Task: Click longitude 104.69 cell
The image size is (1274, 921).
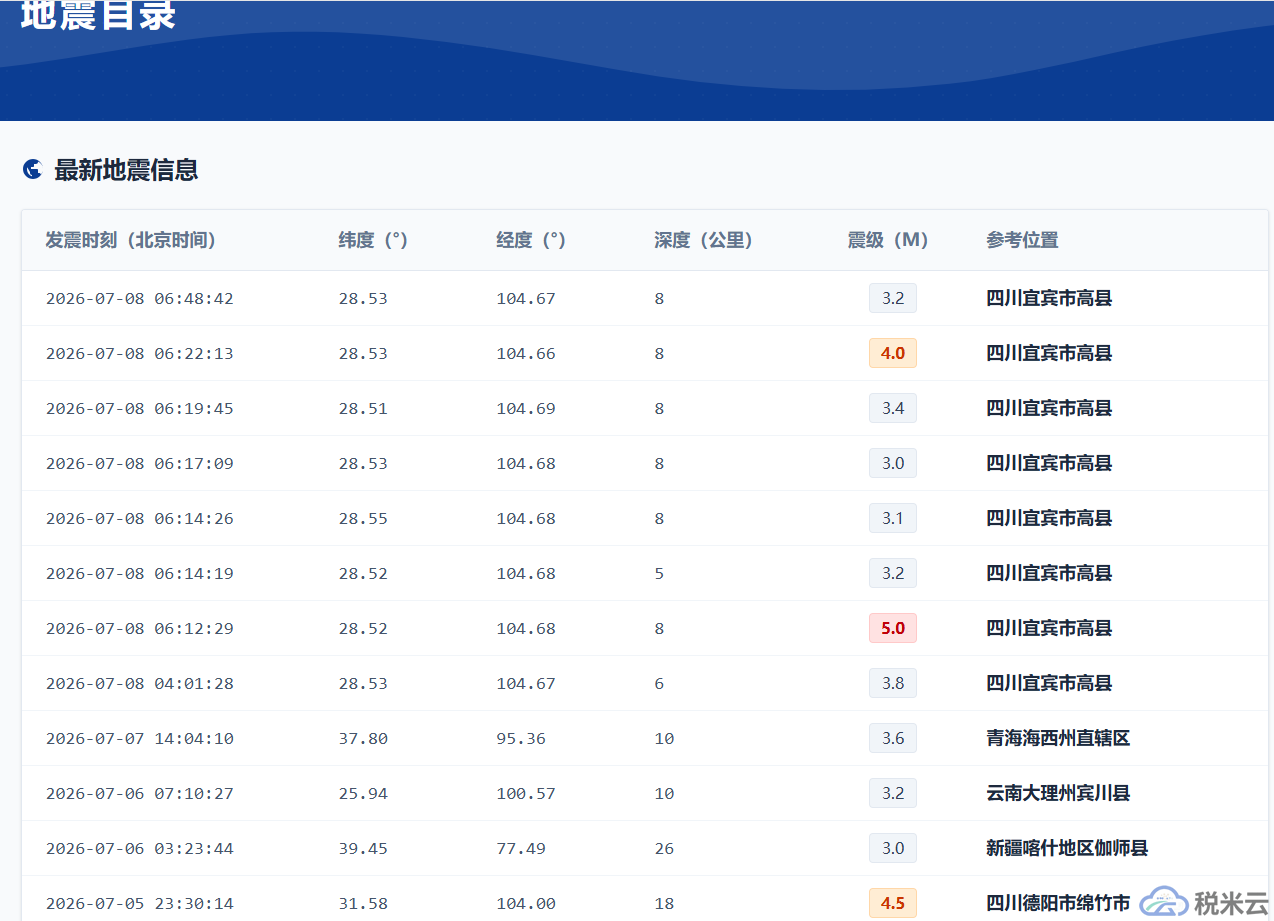Action: click(x=526, y=409)
